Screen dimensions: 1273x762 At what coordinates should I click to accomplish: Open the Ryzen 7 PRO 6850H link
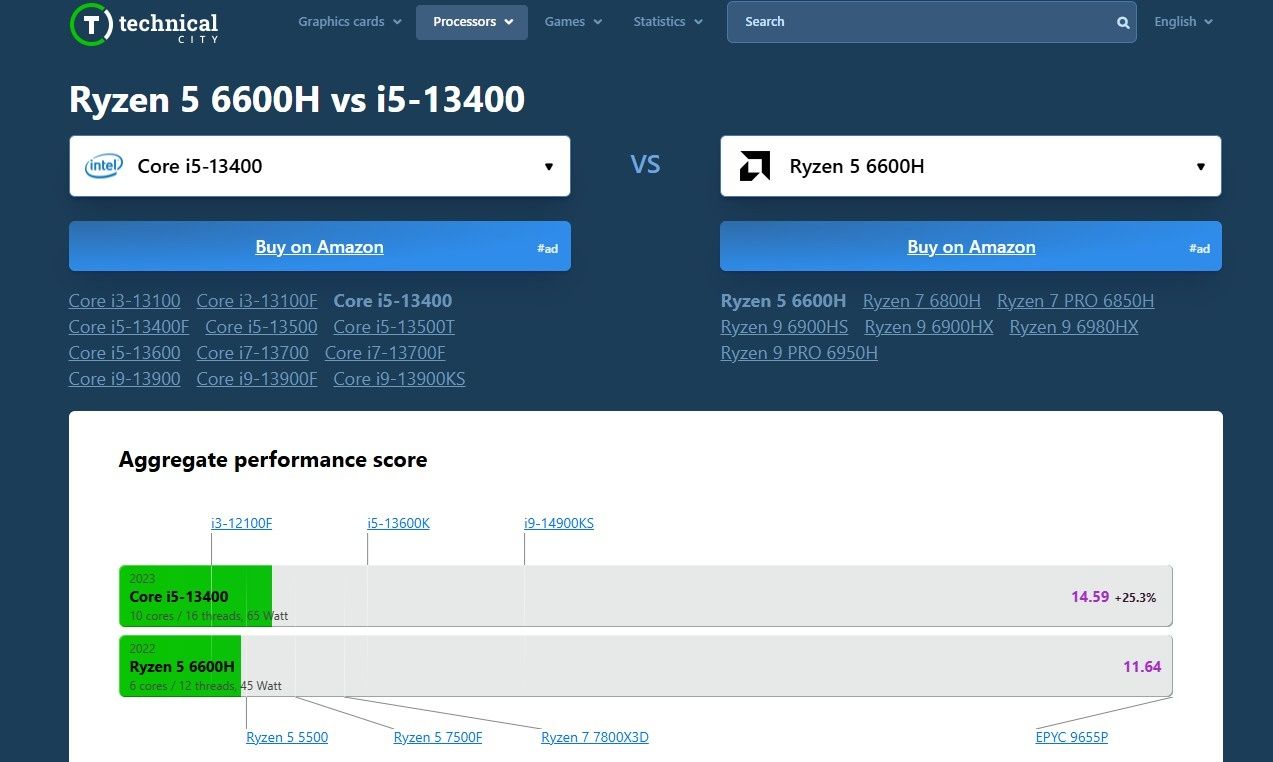(x=1076, y=301)
